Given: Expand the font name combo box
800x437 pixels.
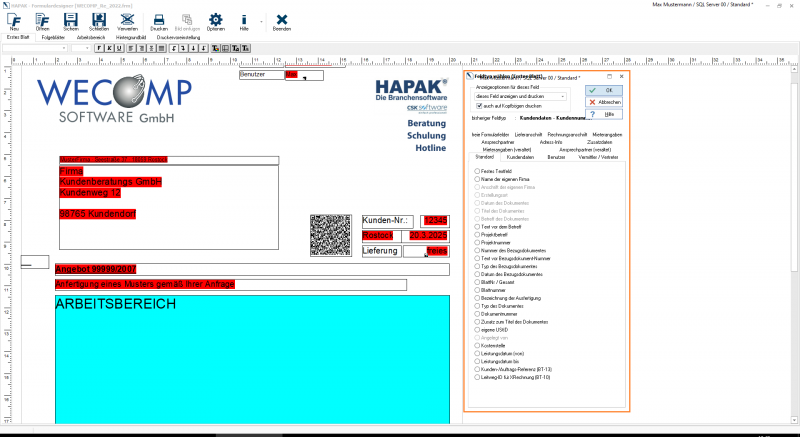Looking at the screenshot, I should (65, 47).
